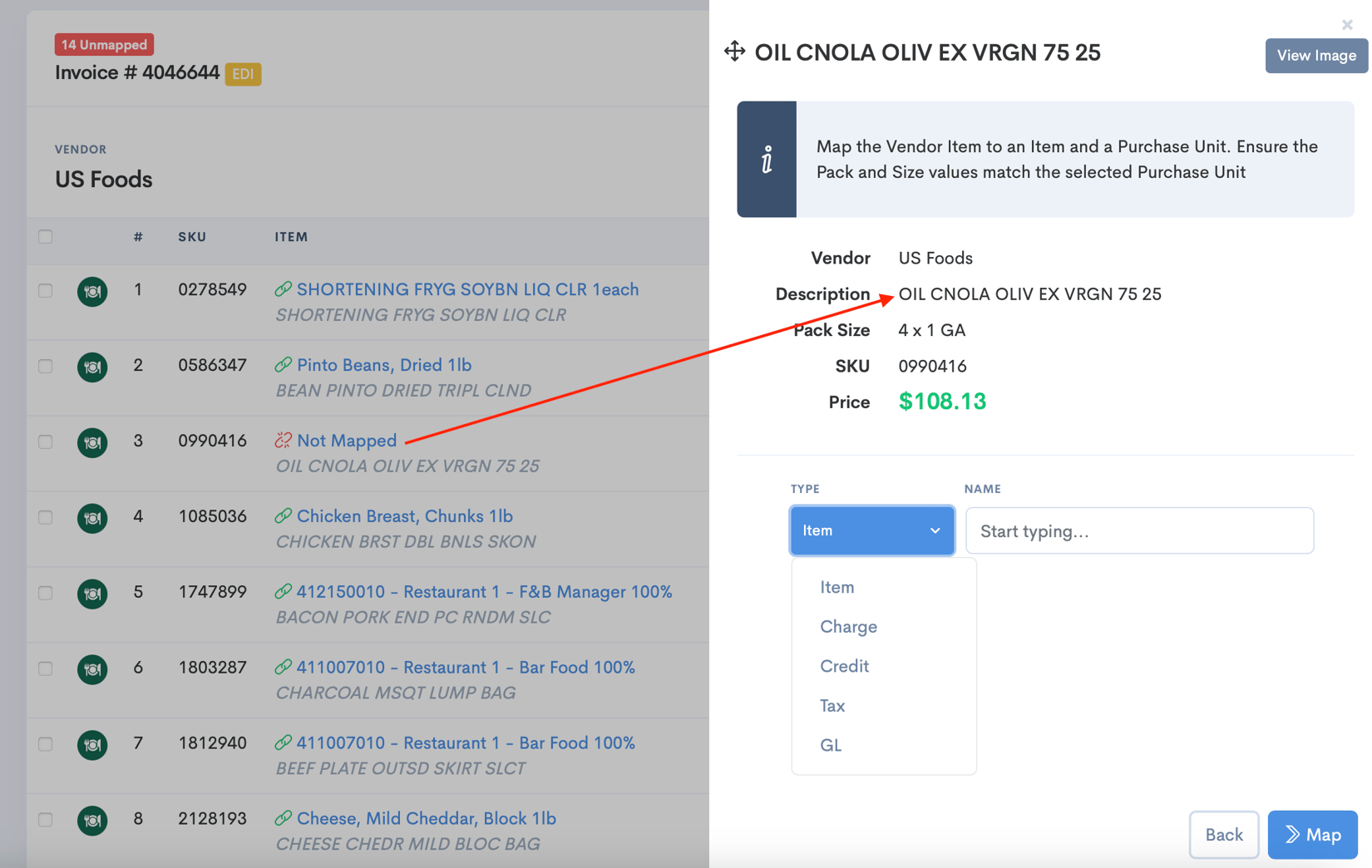Viewport: 1372px width, 868px height.
Task: Check the box for row 2 Pinto Beans
Action: pyautogui.click(x=46, y=366)
